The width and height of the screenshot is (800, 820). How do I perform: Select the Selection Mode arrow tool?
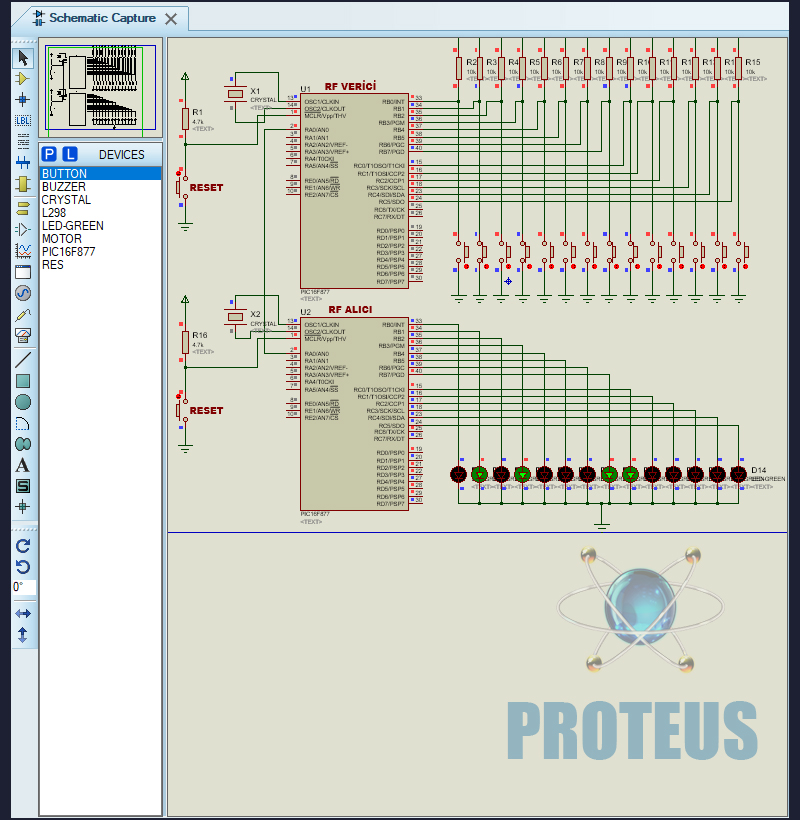click(22, 57)
